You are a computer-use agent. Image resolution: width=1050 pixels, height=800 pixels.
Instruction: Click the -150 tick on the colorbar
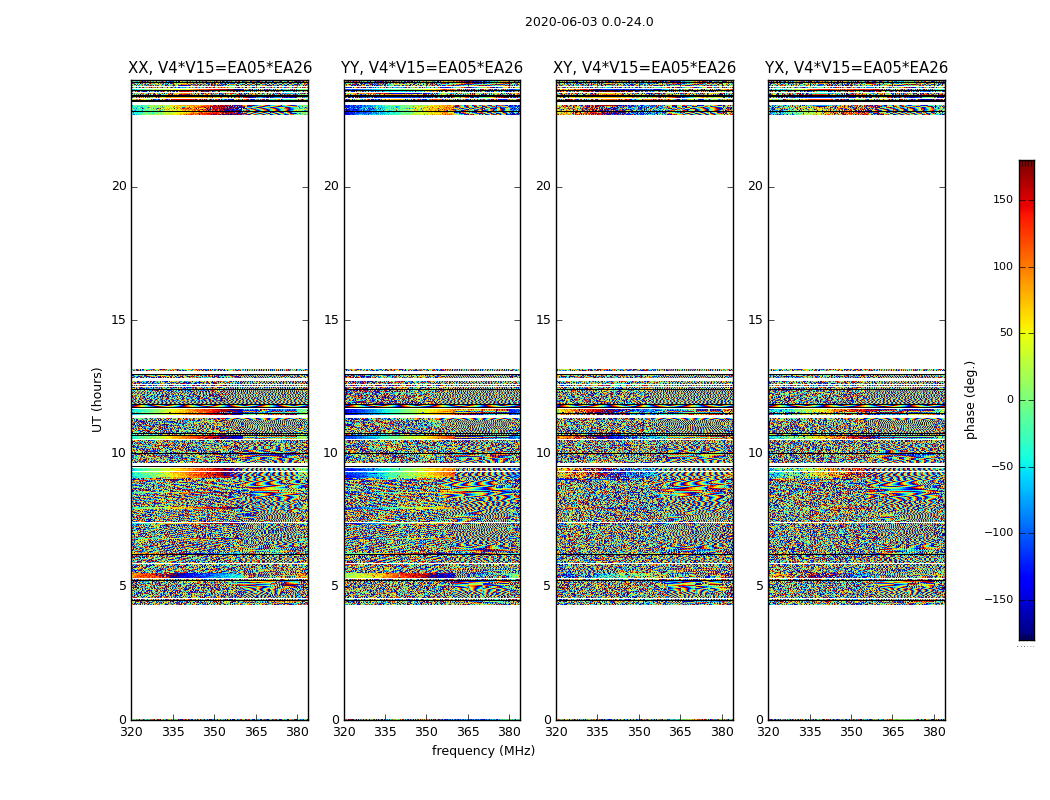point(998,600)
